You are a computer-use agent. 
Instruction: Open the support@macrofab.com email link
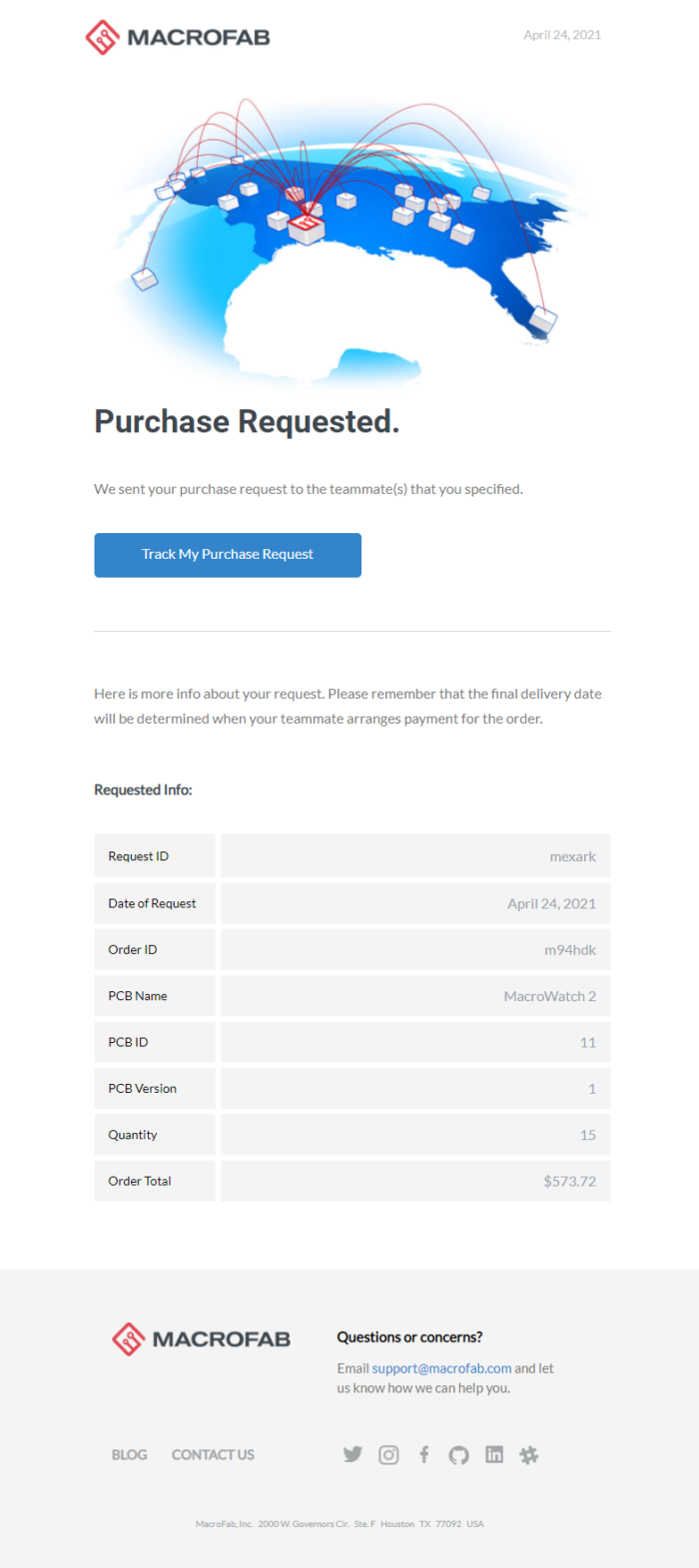click(441, 1368)
